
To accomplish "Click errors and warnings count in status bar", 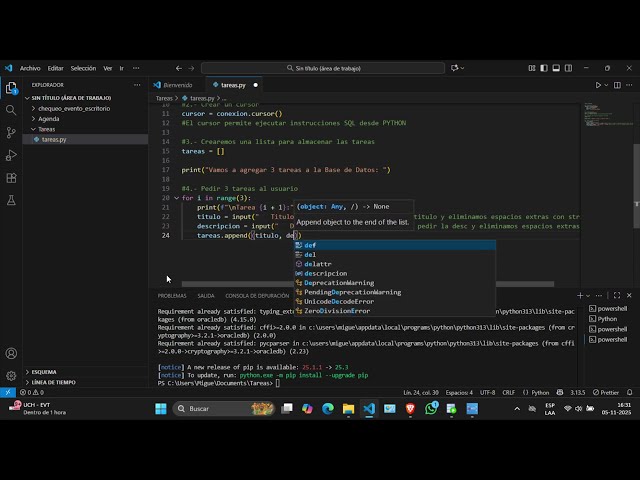I will pos(32,392).
